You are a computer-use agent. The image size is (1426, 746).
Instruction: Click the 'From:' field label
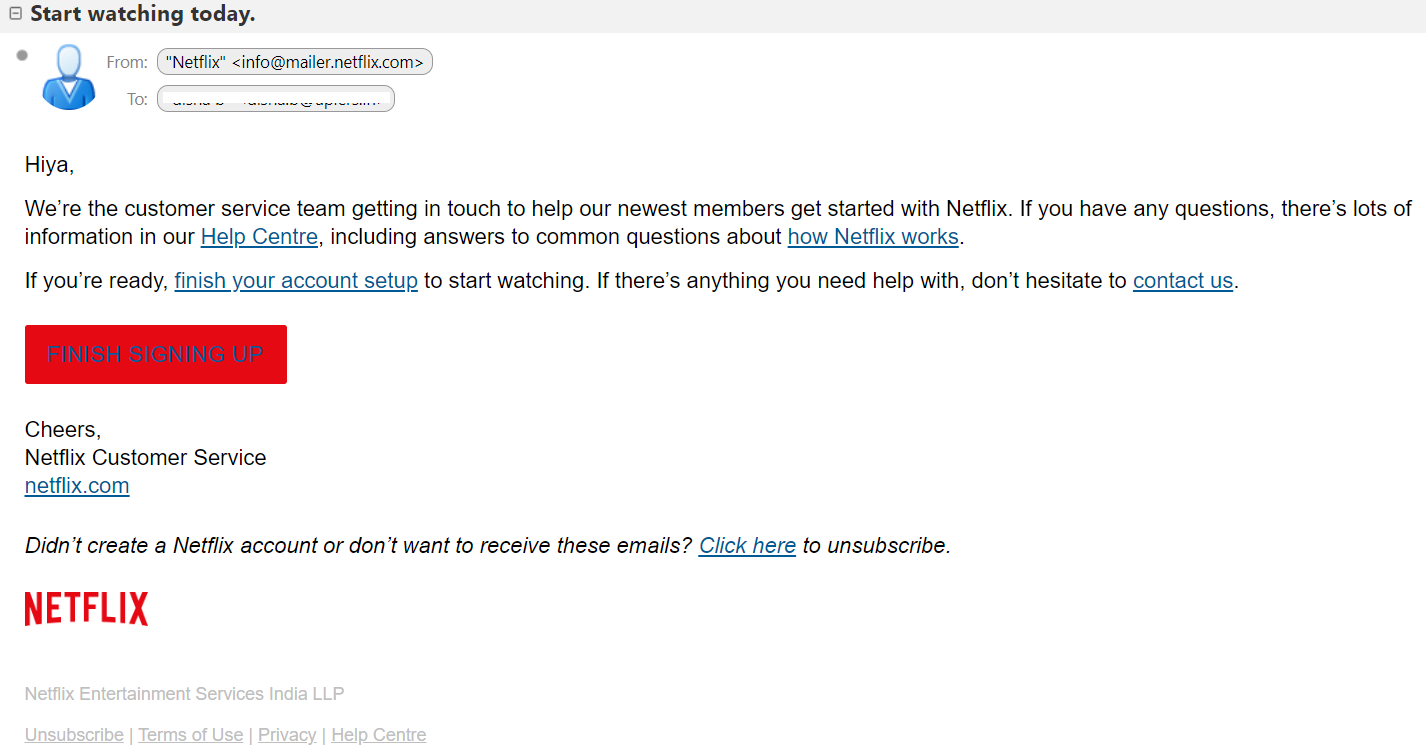(x=127, y=62)
